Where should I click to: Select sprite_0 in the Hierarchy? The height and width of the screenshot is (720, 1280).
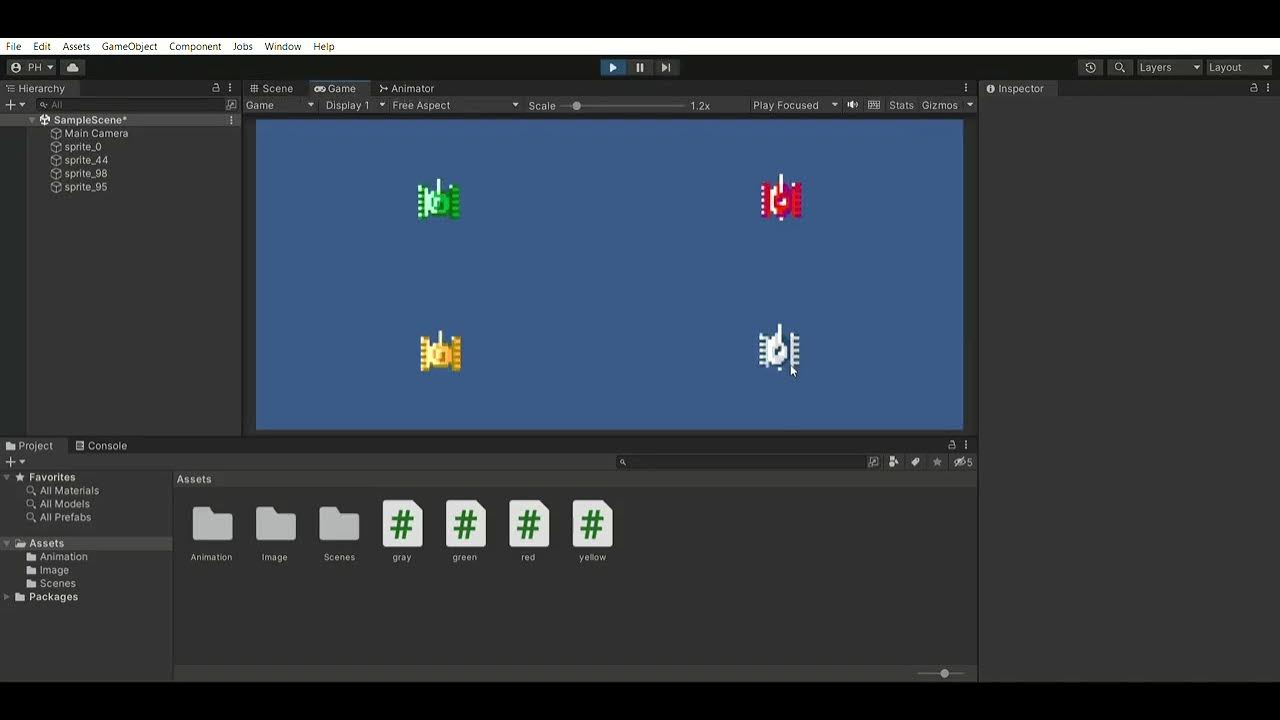[x=83, y=147]
